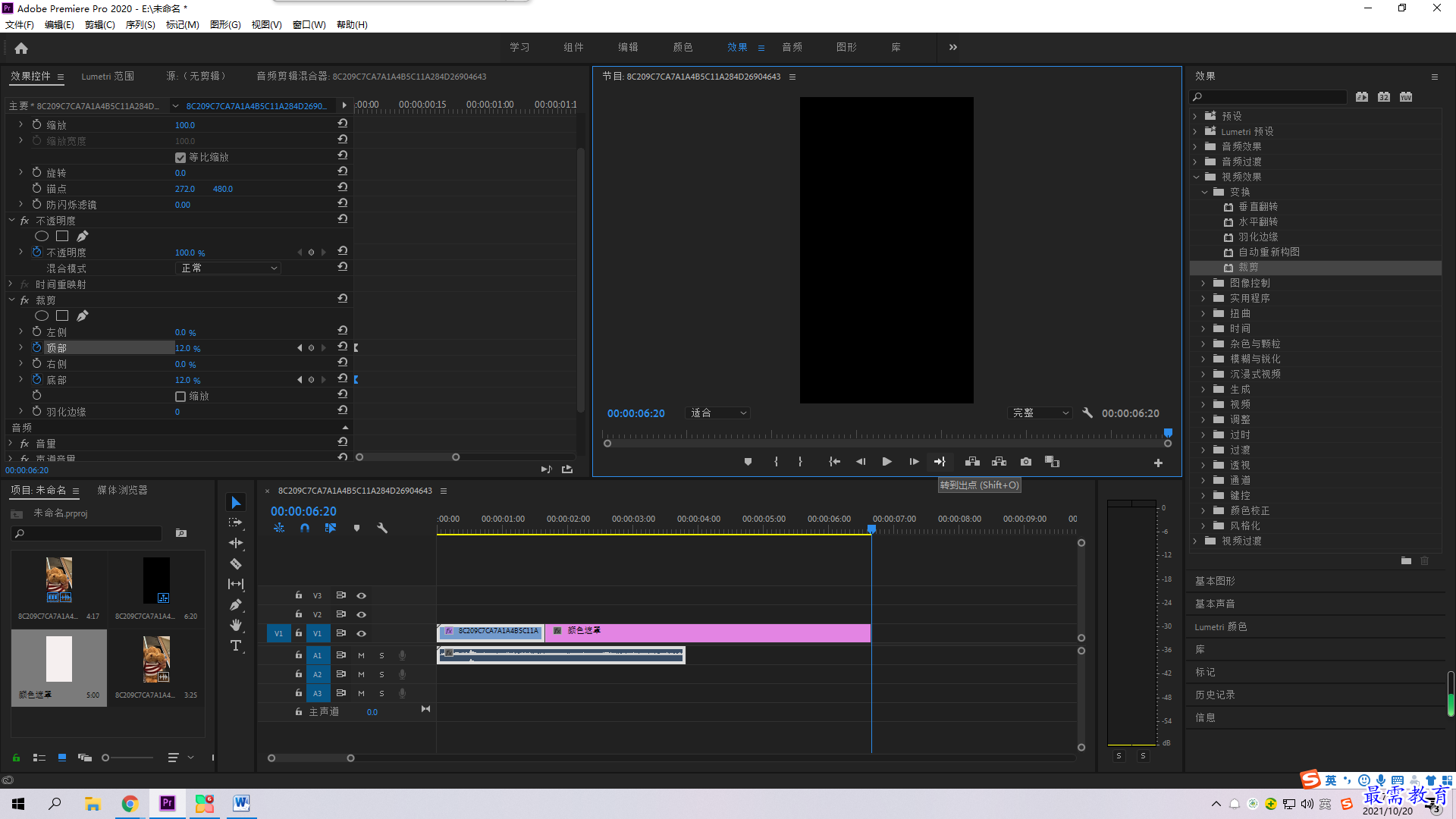Create ellipse mask under Crop effect
The height and width of the screenshot is (819, 1456).
pos(42,315)
